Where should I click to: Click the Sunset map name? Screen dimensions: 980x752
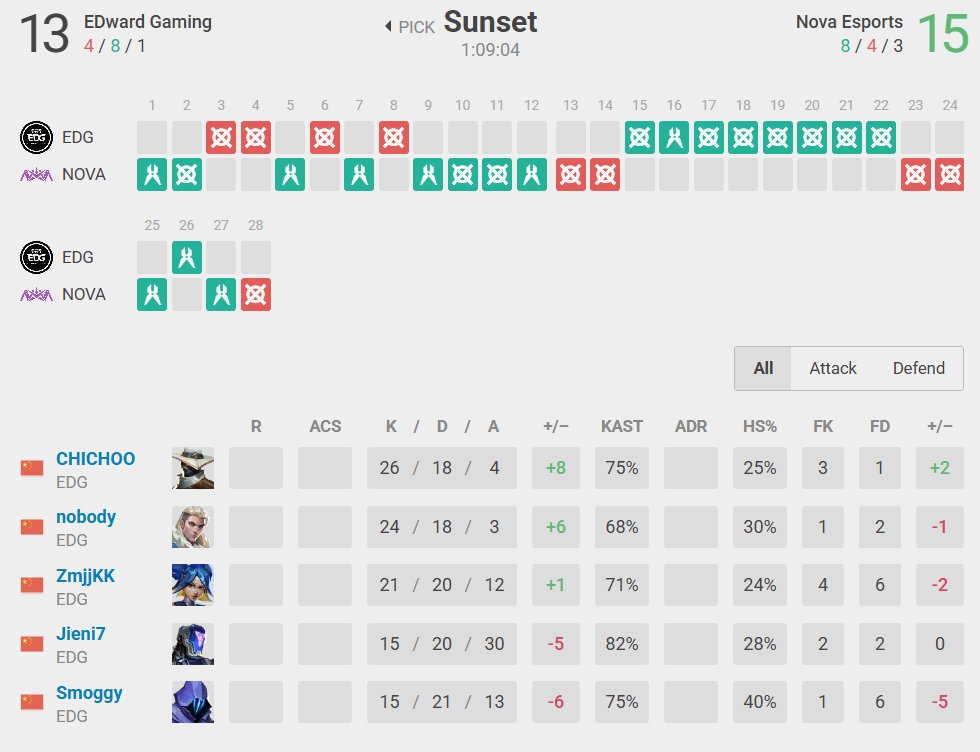click(x=491, y=22)
